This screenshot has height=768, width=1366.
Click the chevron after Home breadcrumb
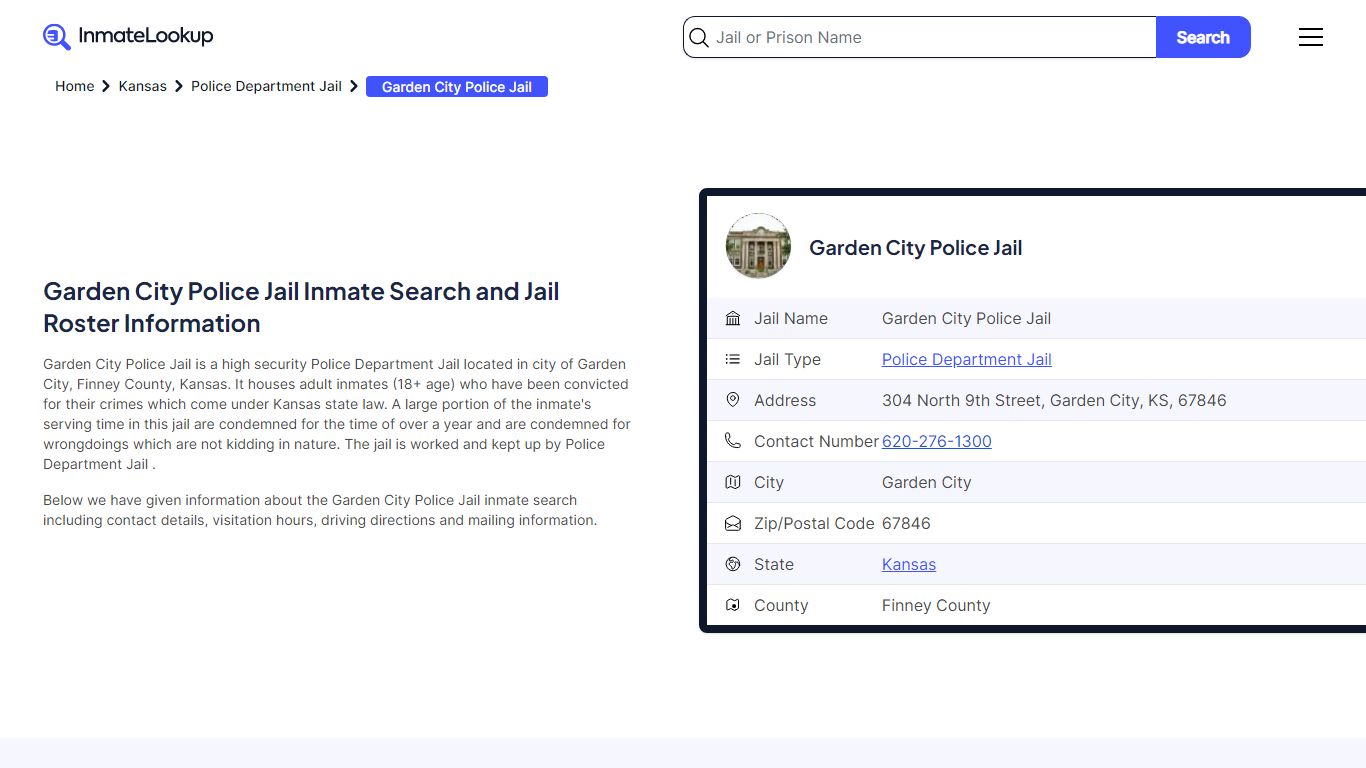(106, 87)
